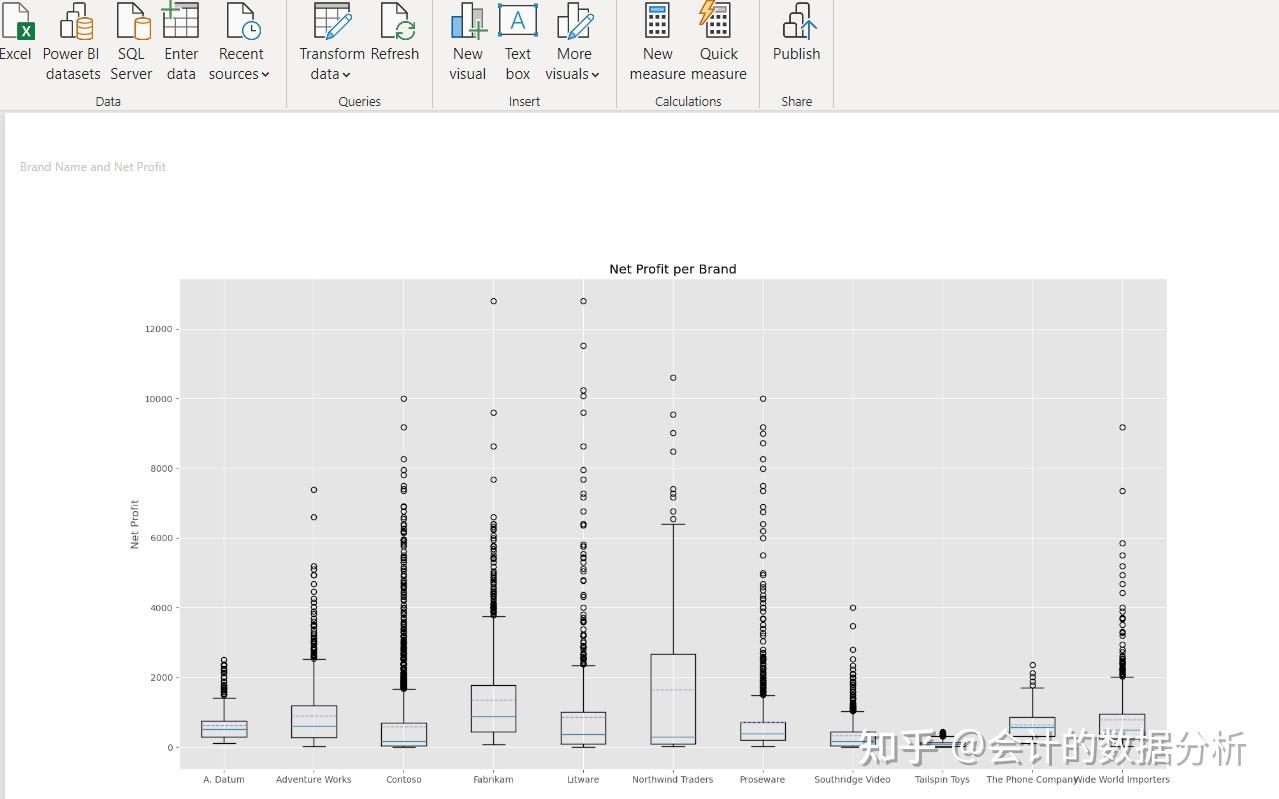Click the 'Adventure Works' axis label
The image size is (1279, 799).
click(x=314, y=780)
